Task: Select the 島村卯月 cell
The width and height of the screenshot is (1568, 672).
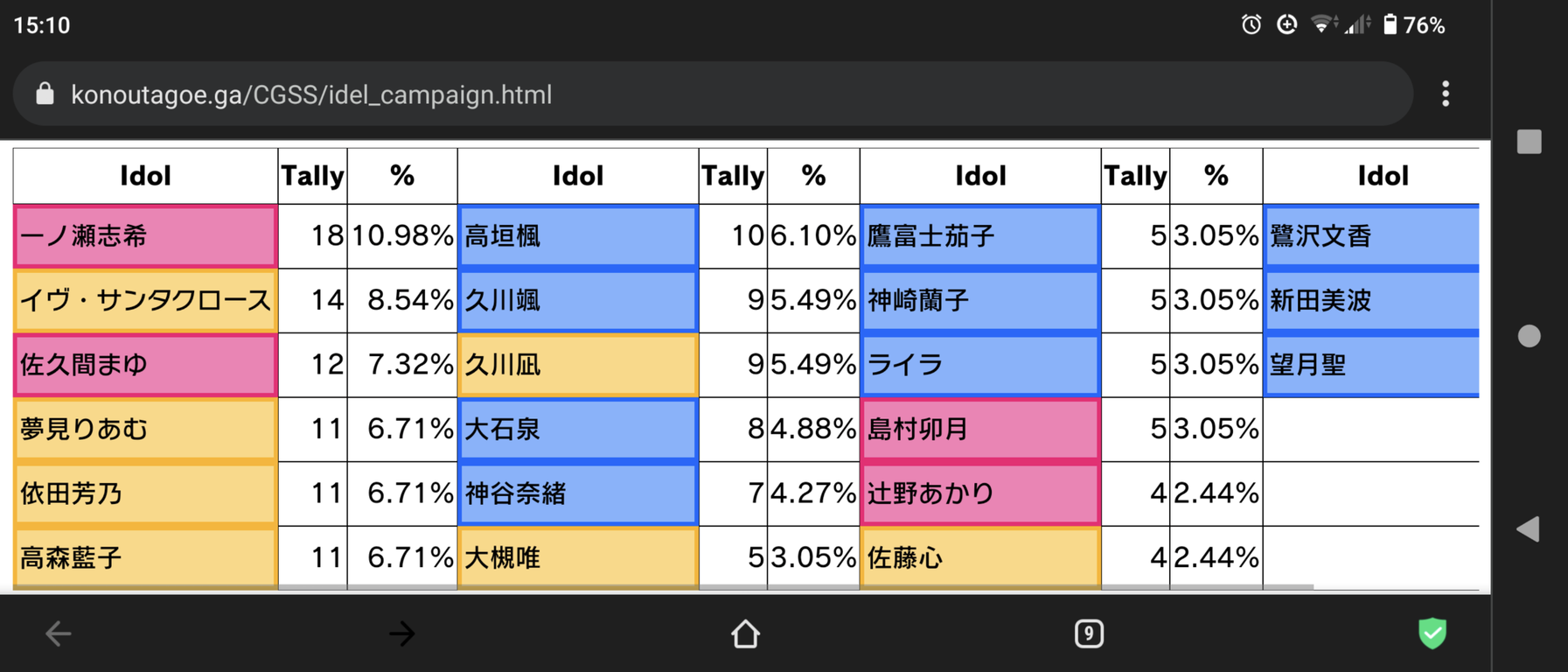Action: [x=980, y=429]
